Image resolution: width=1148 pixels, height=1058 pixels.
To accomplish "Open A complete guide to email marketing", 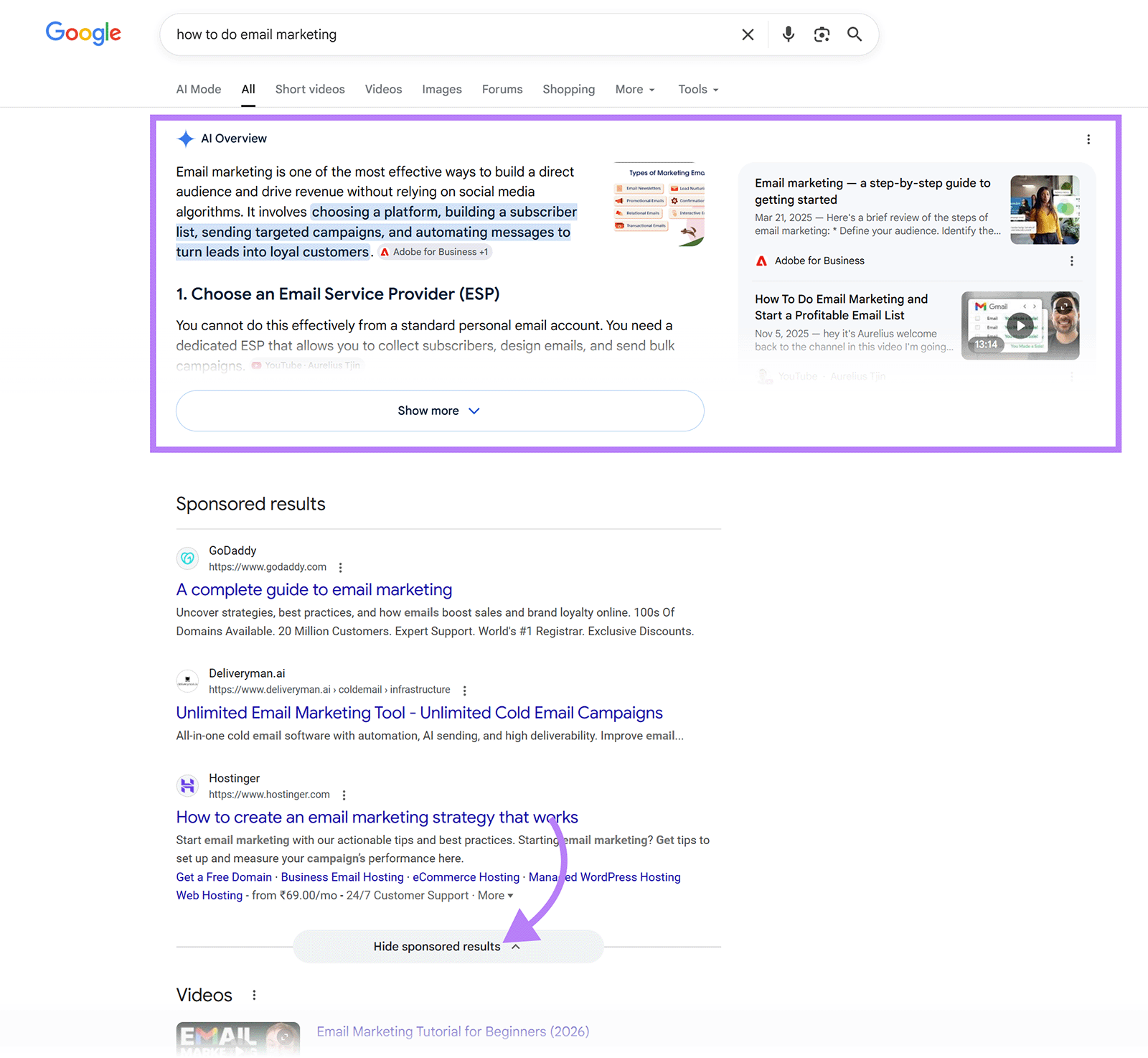I will (314, 590).
